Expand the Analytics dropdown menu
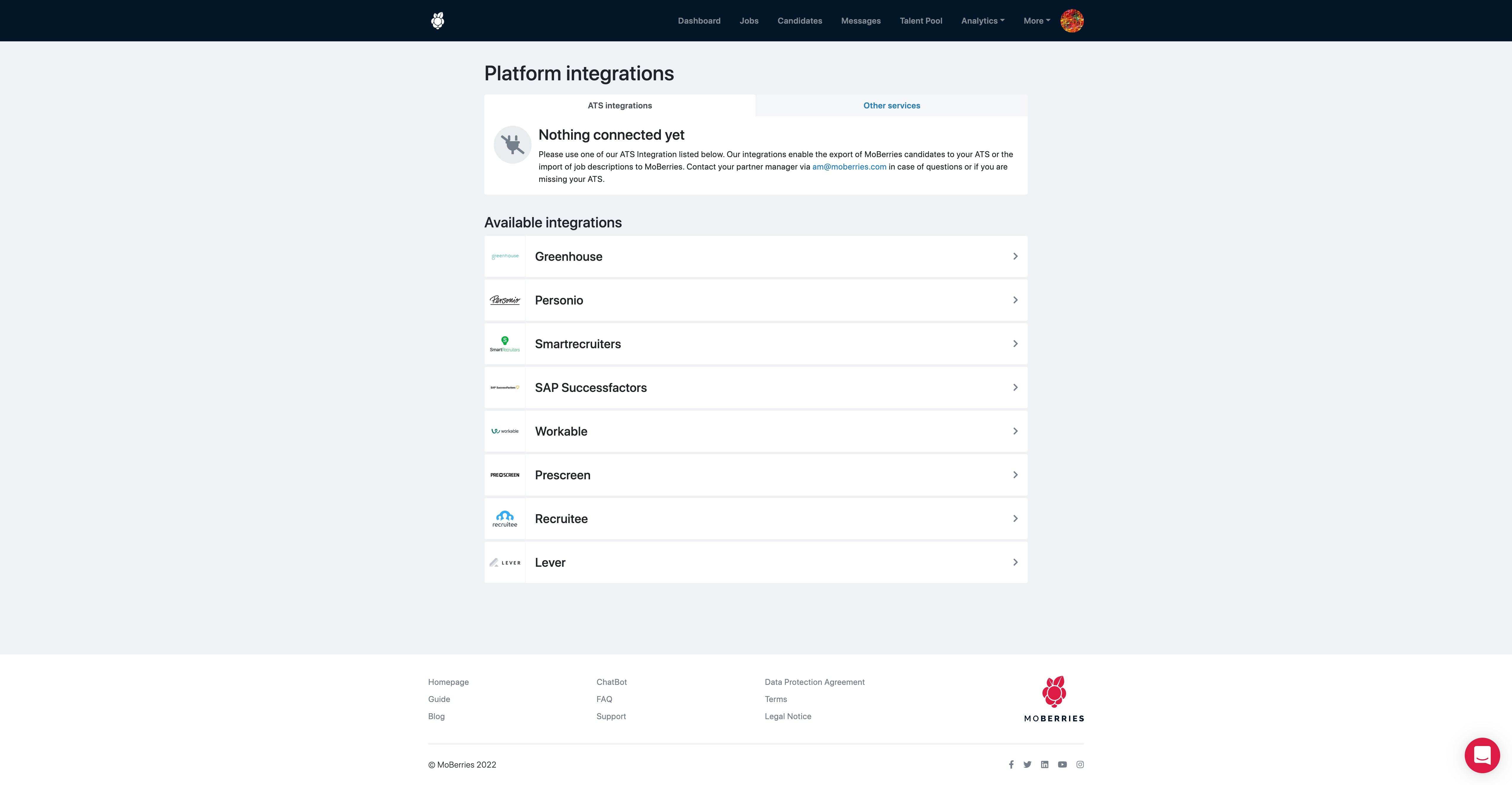 point(983,21)
